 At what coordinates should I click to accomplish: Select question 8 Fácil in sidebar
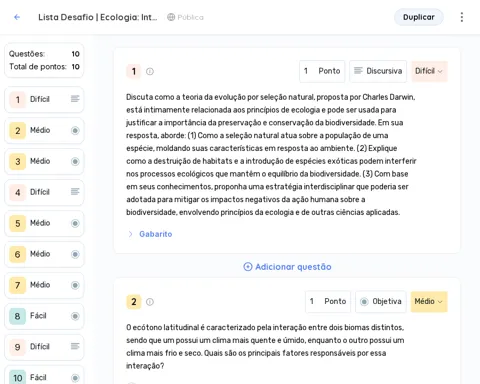44,316
